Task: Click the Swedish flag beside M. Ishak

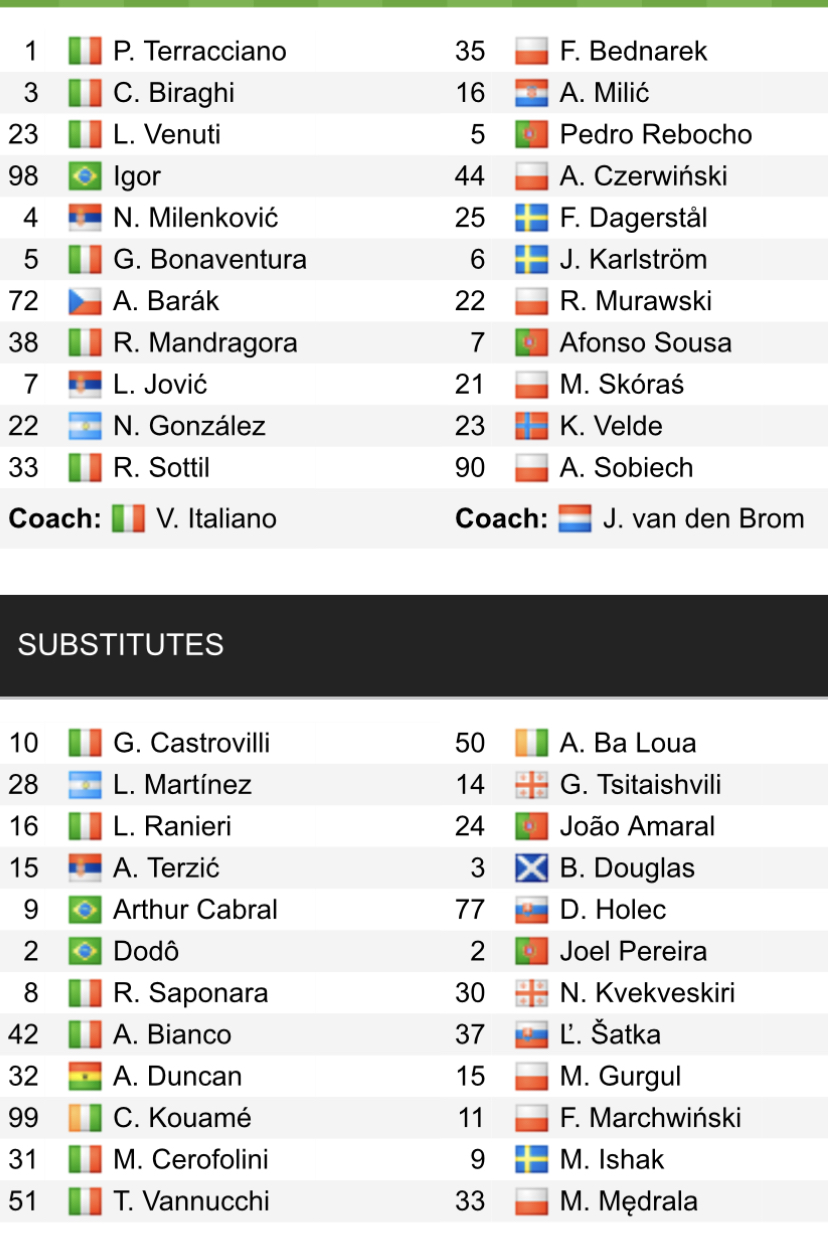Action: (x=531, y=1160)
